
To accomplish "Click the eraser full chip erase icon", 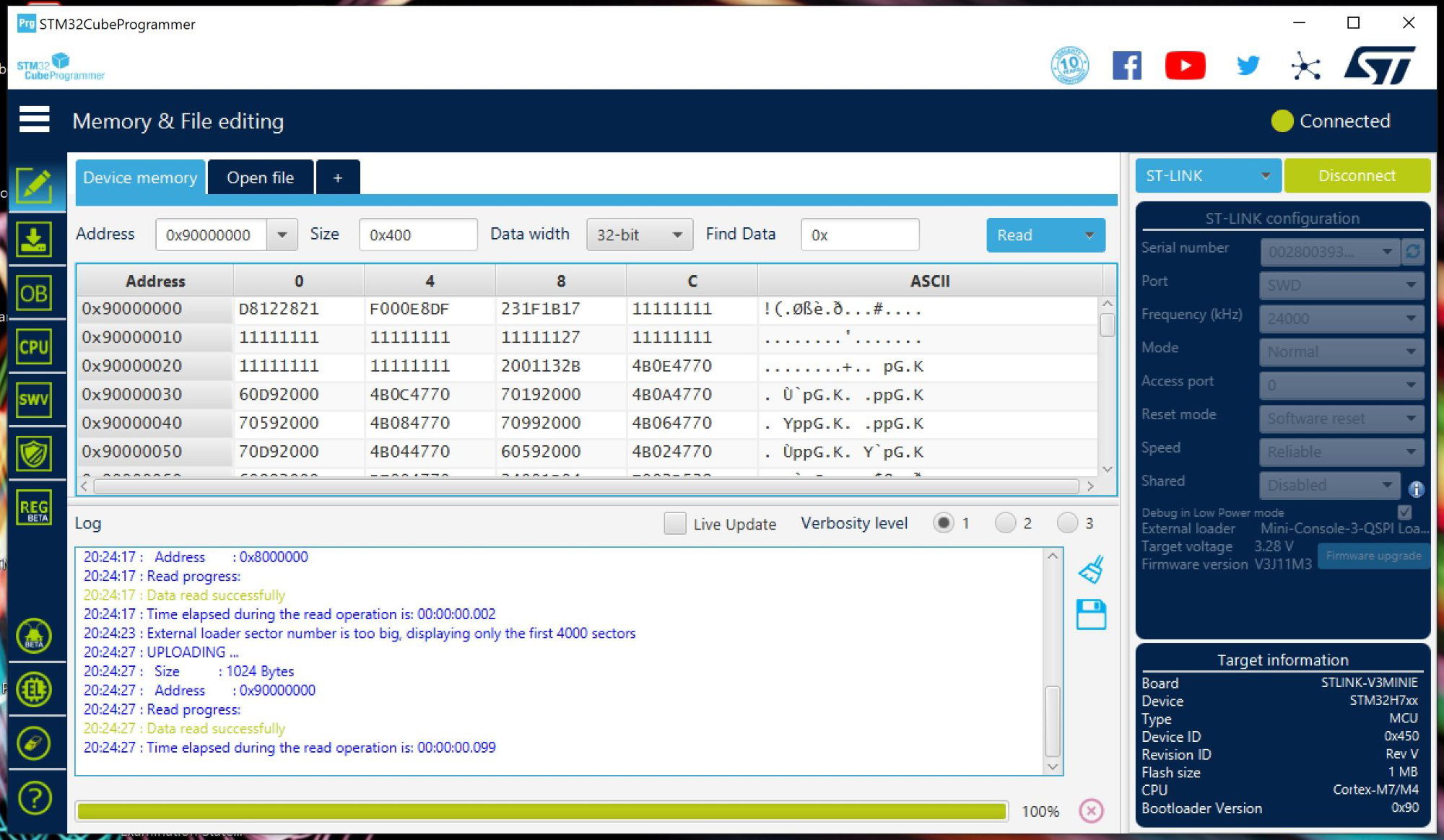I will pyautogui.click(x=34, y=743).
